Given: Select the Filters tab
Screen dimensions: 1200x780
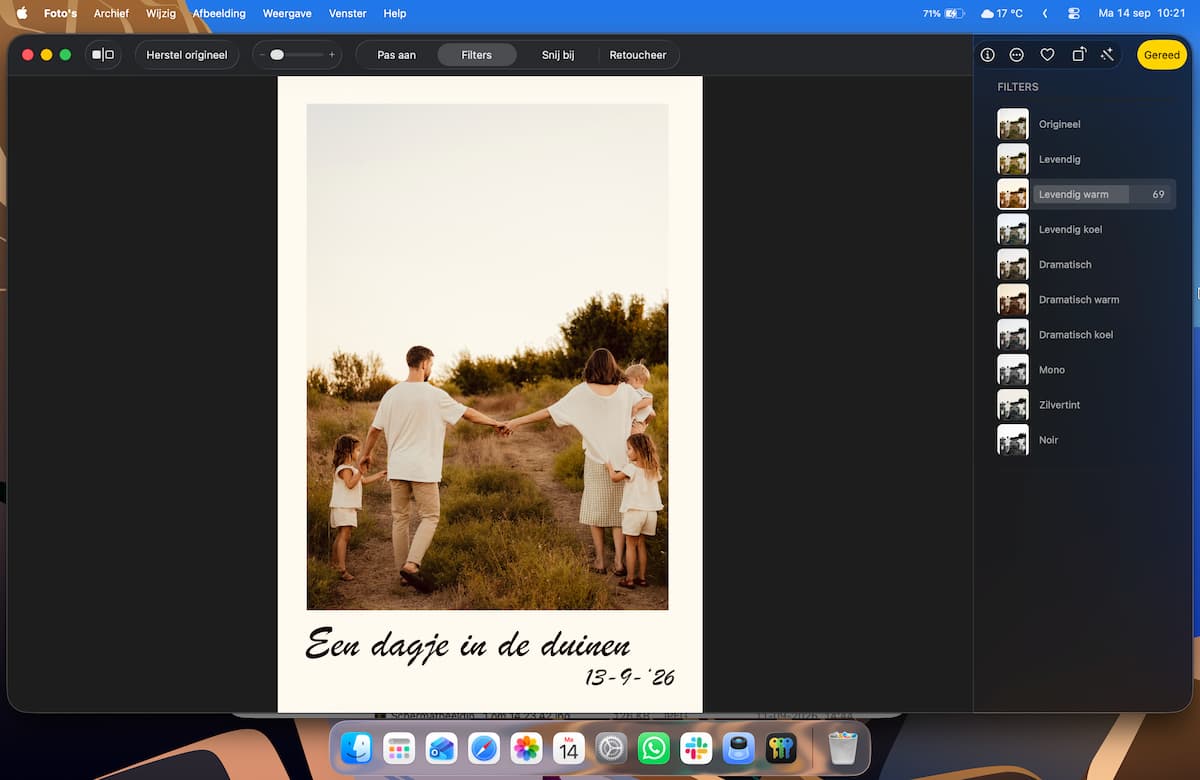Looking at the screenshot, I should pos(477,55).
